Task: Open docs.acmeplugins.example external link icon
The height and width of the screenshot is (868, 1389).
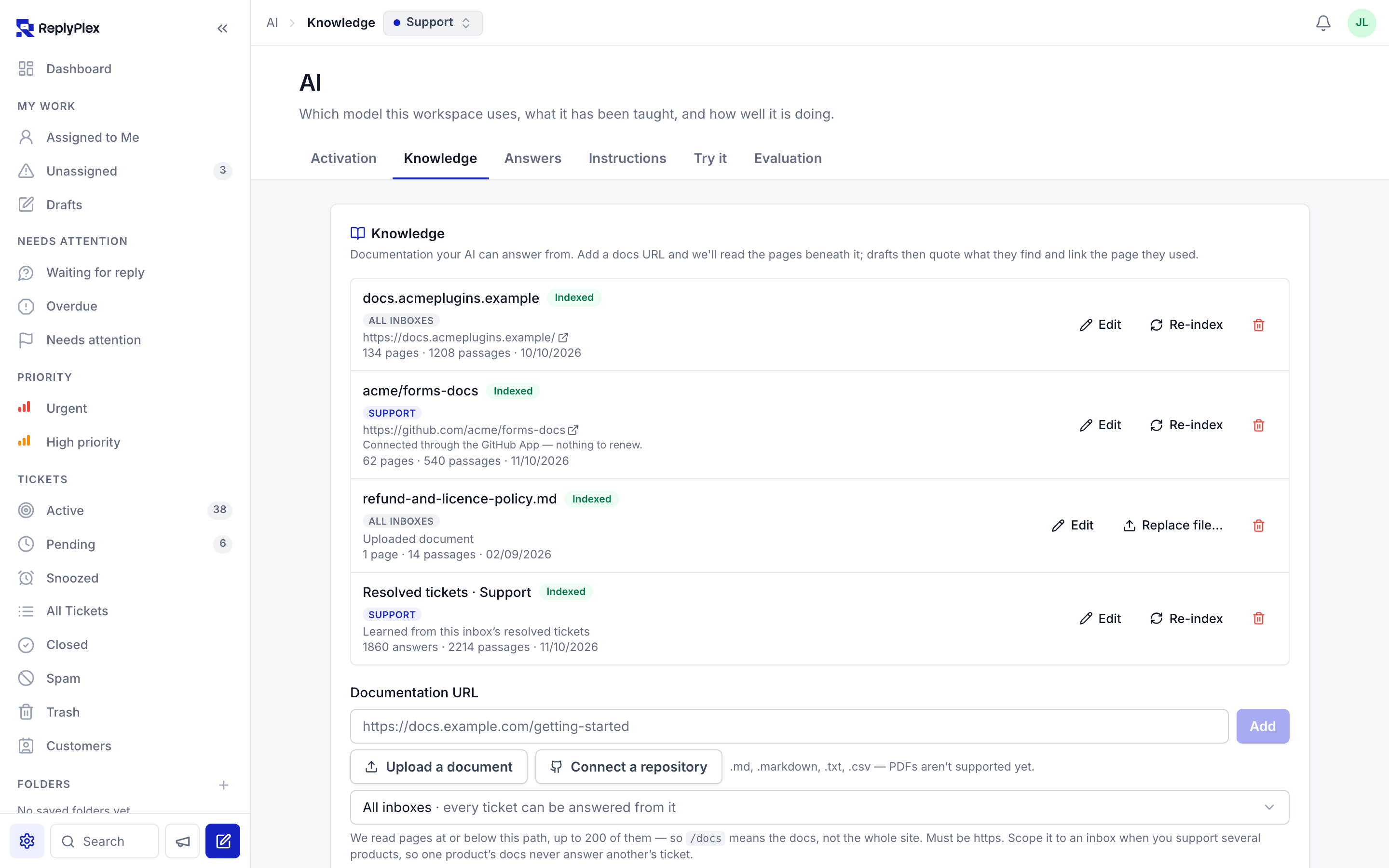Action: click(x=563, y=338)
